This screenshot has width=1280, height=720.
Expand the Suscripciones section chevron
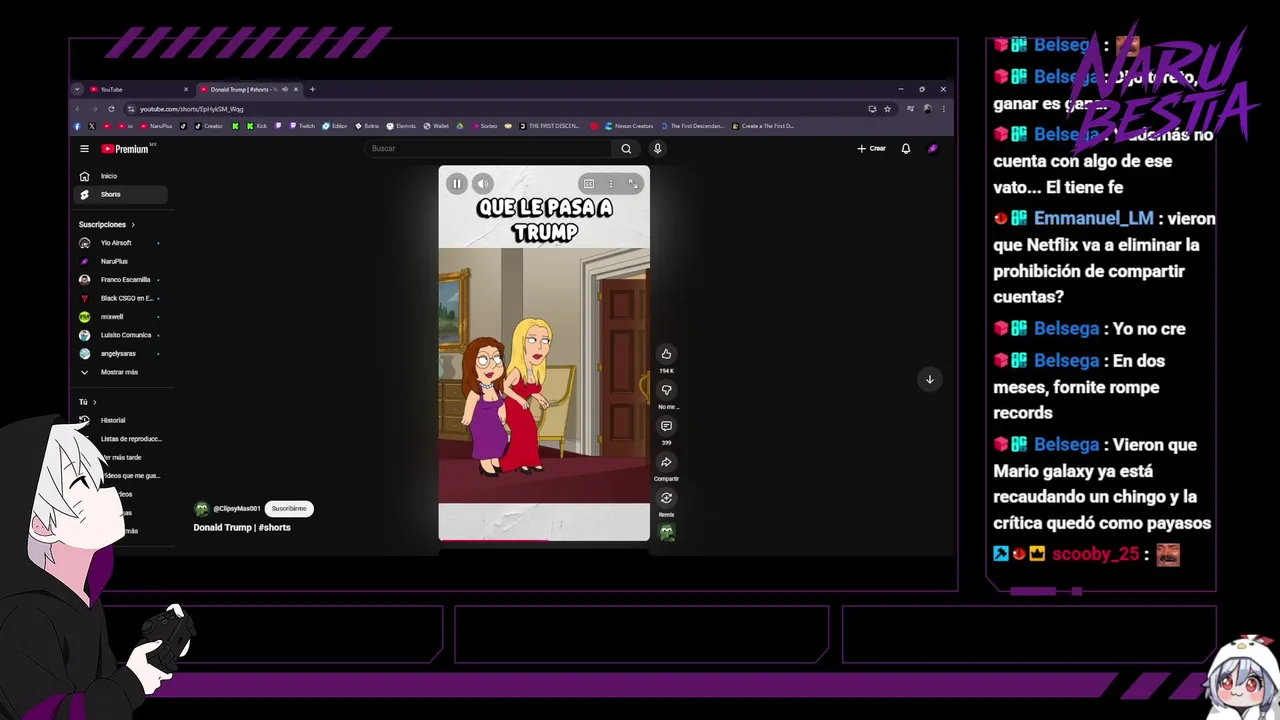coord(133,225)
